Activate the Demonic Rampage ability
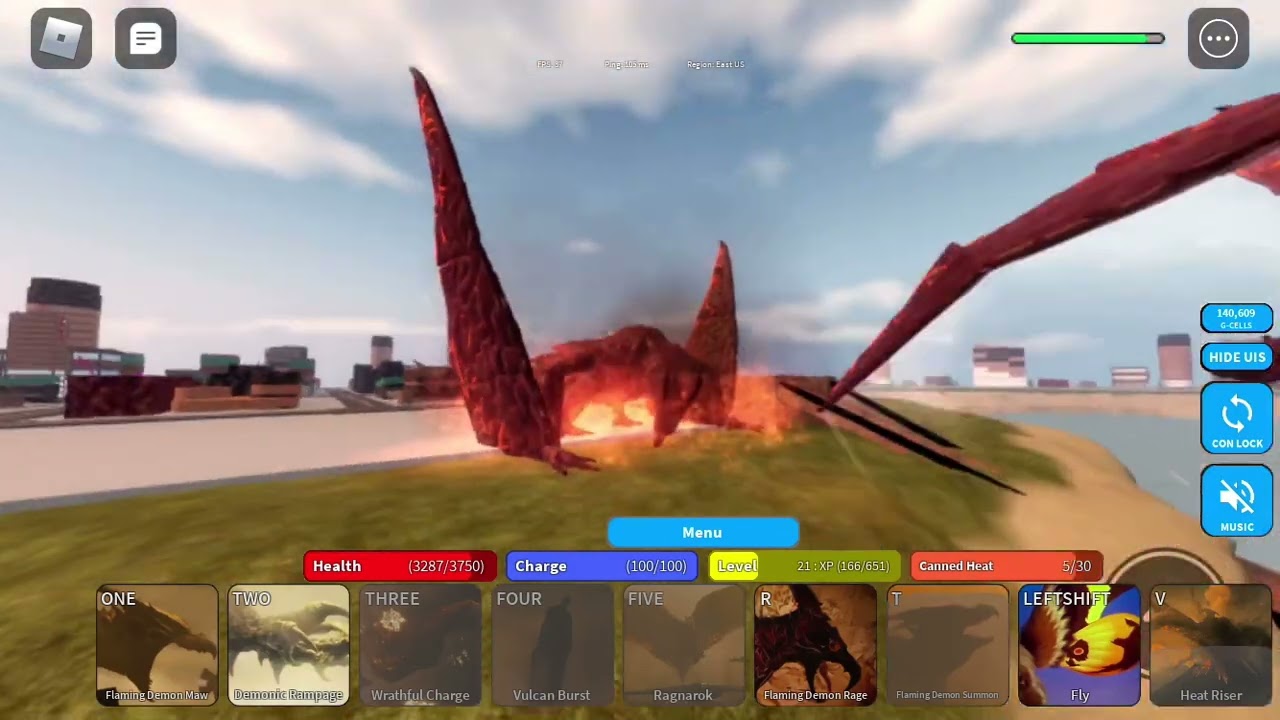 288,645
